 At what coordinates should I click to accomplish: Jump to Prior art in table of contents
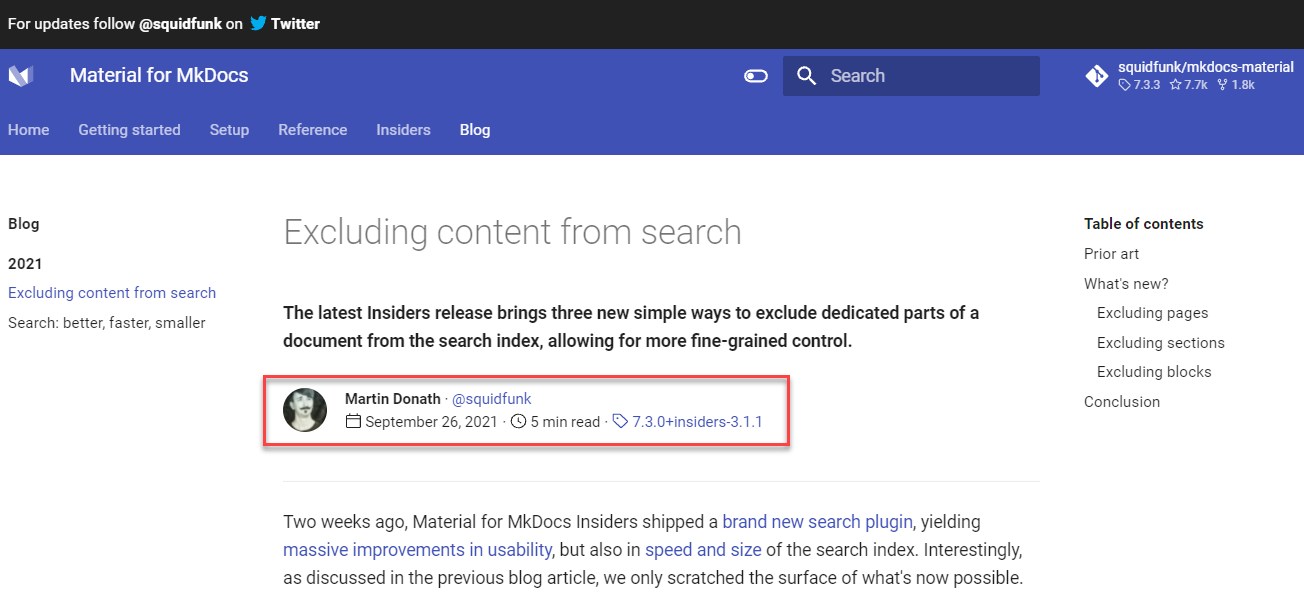click(x=1112, y=254)
